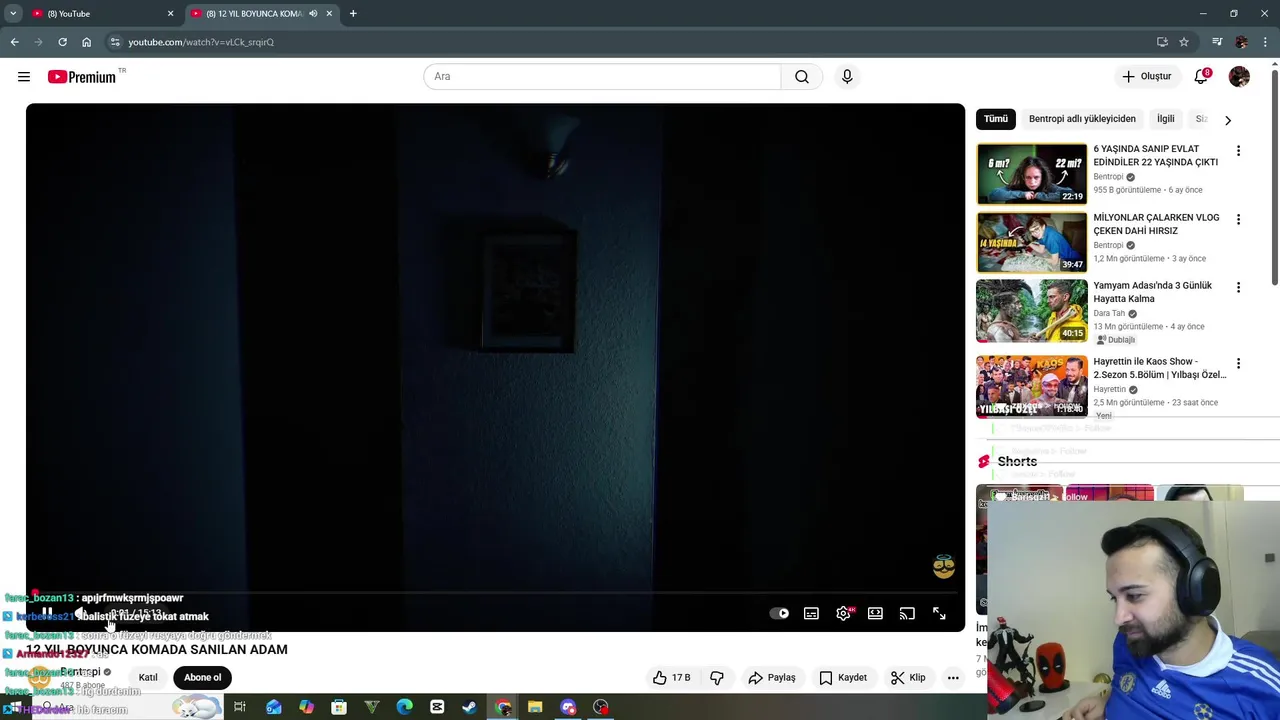Open the 6 YAŞINDA SANIP EVLAT thumbnail

1032,174
